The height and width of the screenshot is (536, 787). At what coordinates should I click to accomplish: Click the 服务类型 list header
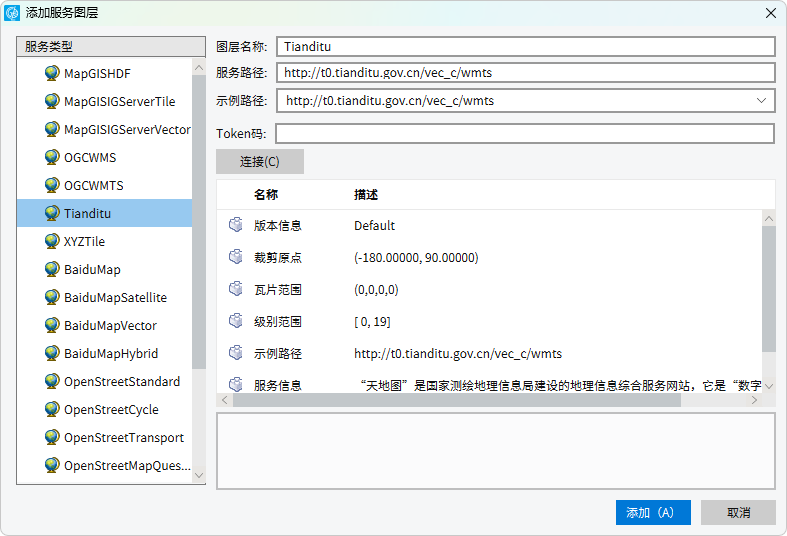[111, 47]
